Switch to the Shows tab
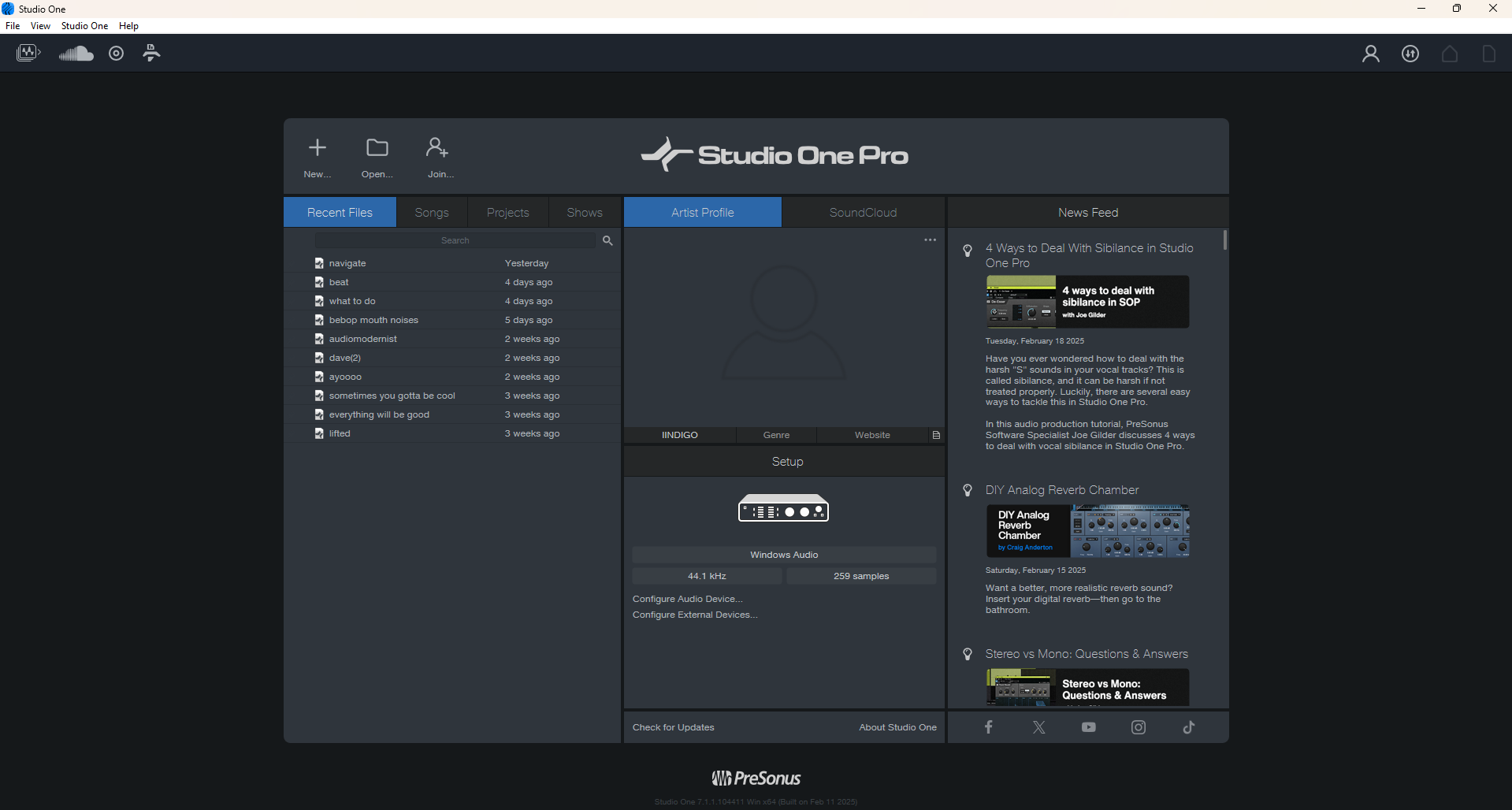 point(585,213)
